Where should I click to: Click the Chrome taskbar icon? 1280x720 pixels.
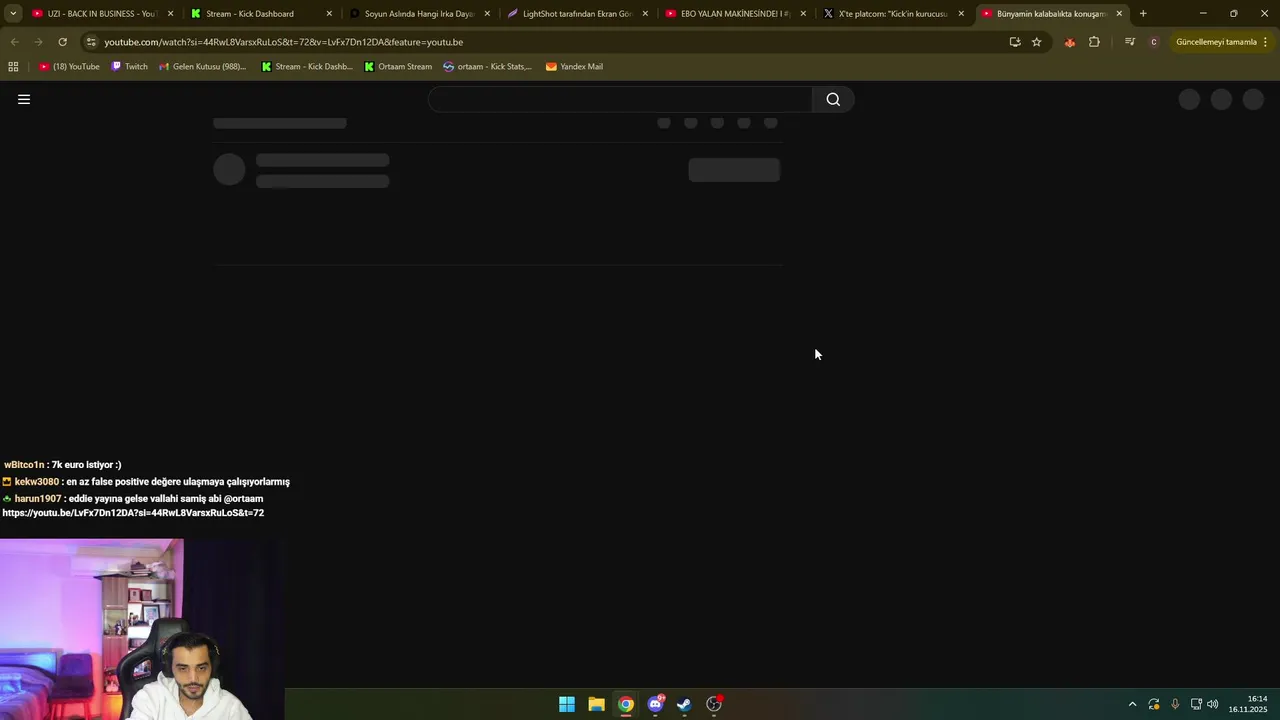[x=626, y=704]
